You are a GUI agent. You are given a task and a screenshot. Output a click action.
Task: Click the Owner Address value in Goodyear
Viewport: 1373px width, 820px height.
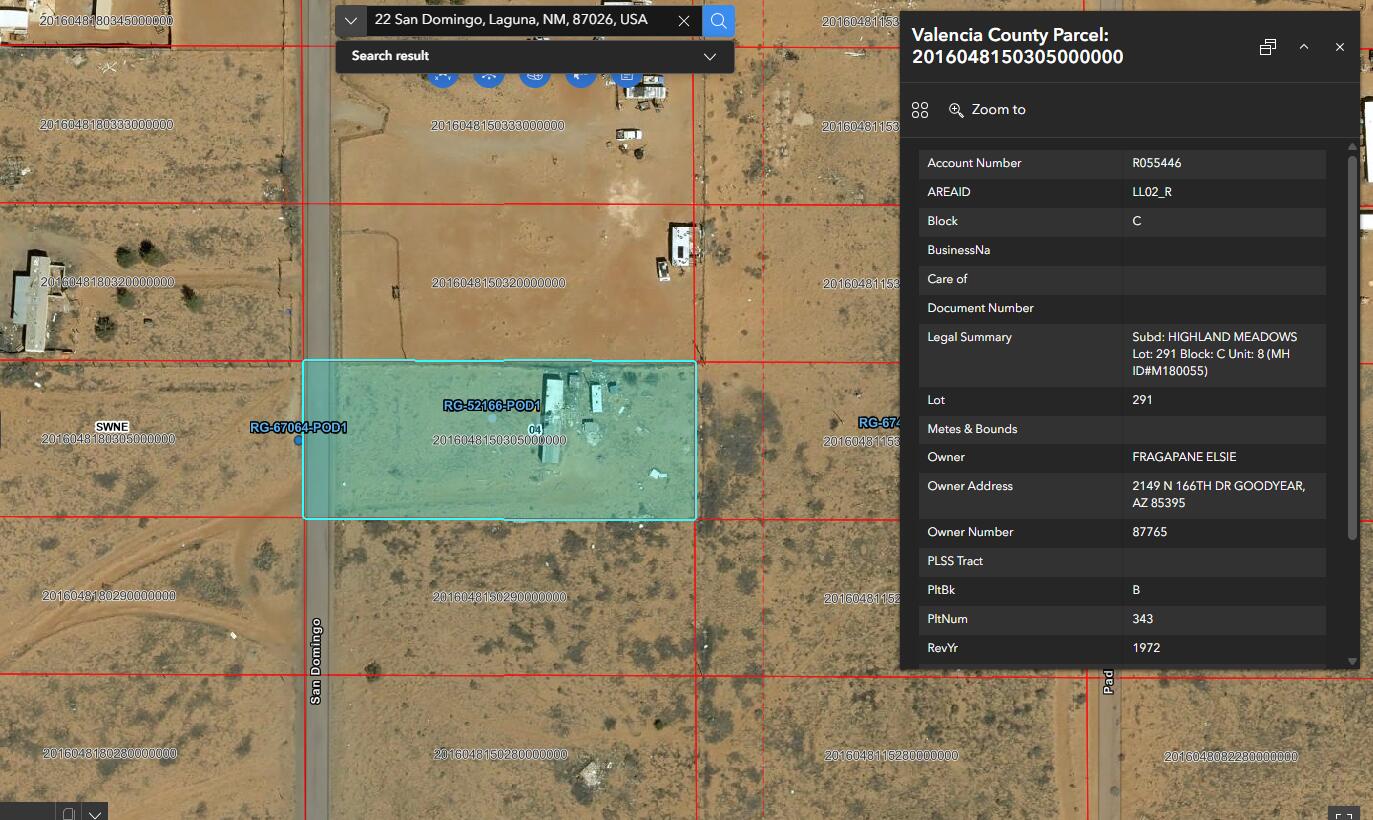(x=1219, y=494)
